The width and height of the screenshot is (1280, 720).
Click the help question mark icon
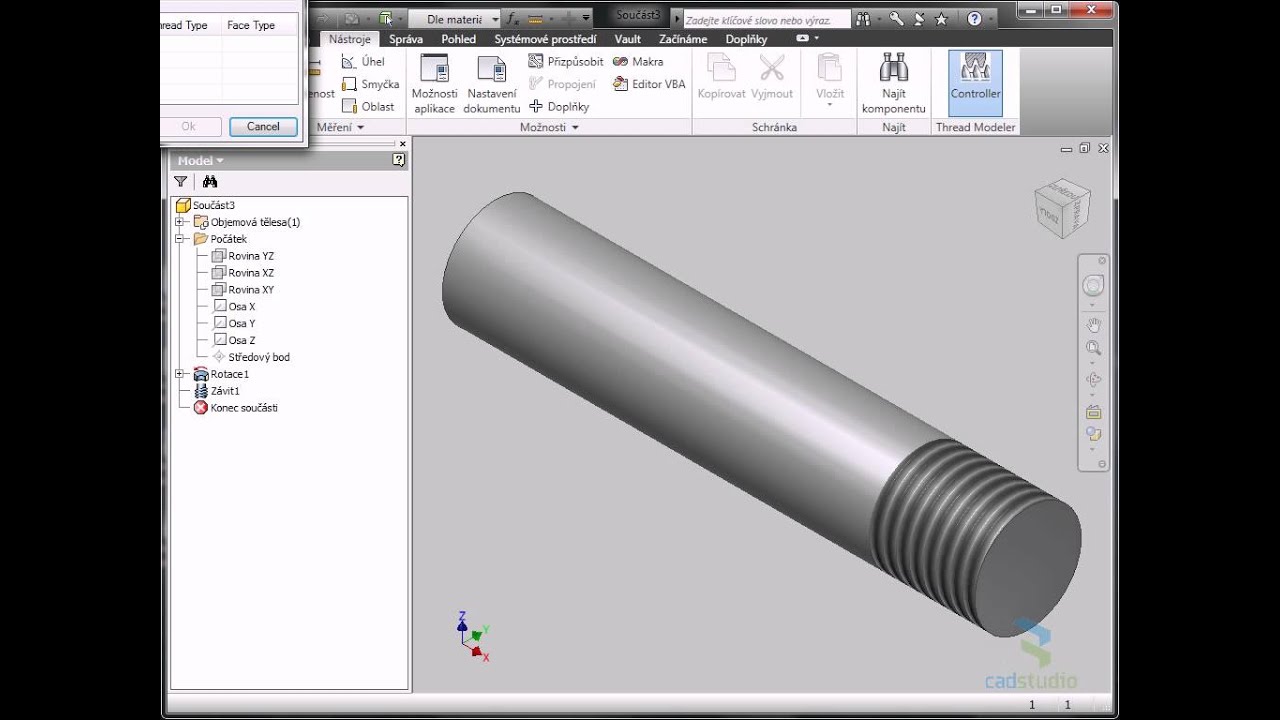pyautogui.click(x=974, y=18)
